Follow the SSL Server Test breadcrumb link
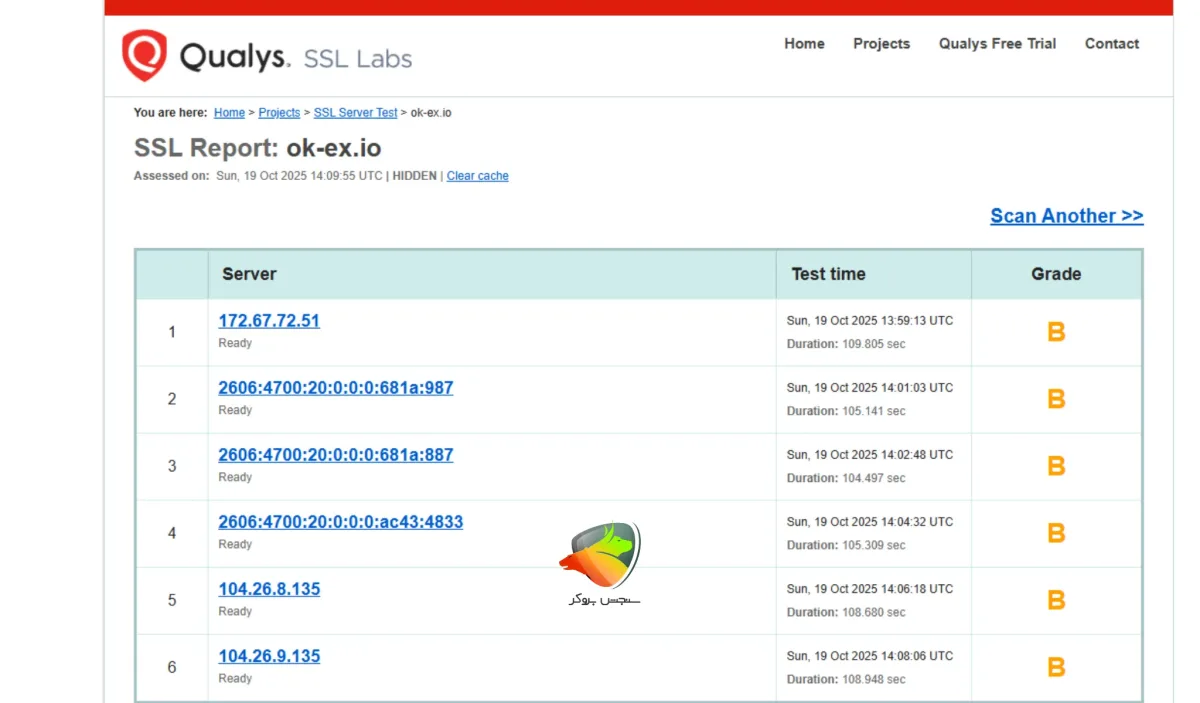Screen dimensions: 1200x703 click(x=355, y=113)
